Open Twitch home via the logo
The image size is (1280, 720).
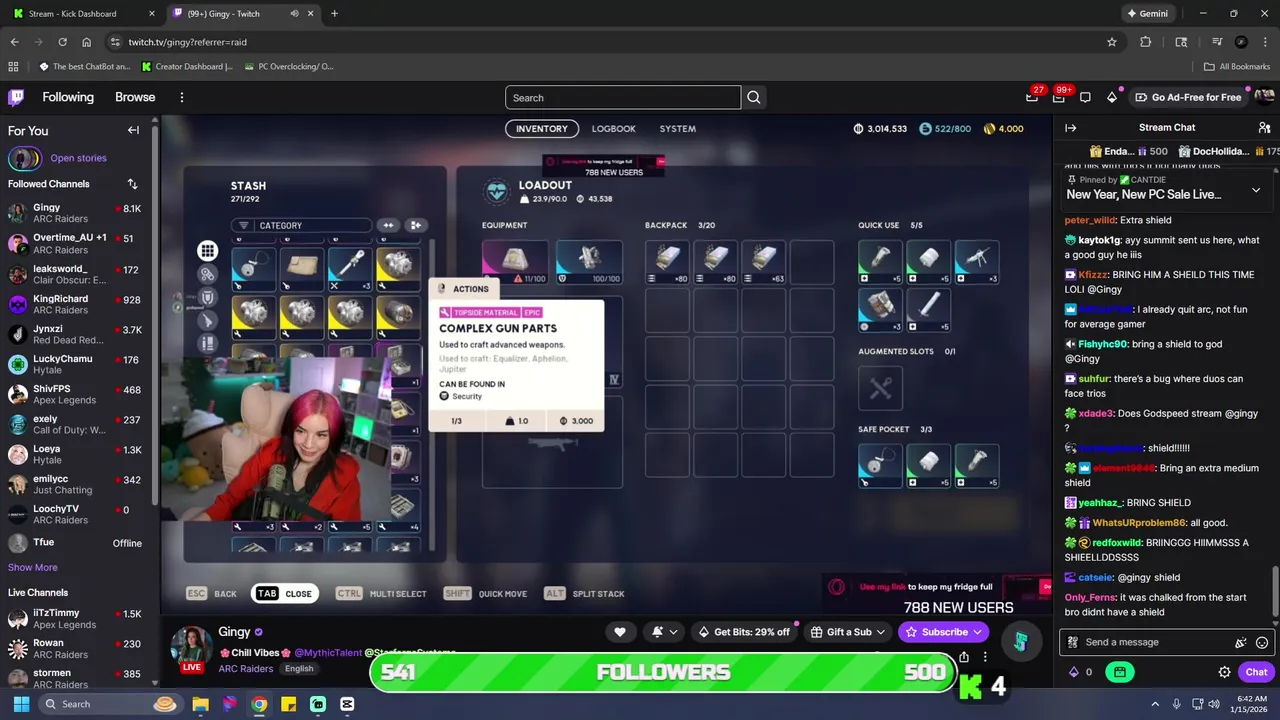coord(16,97)
